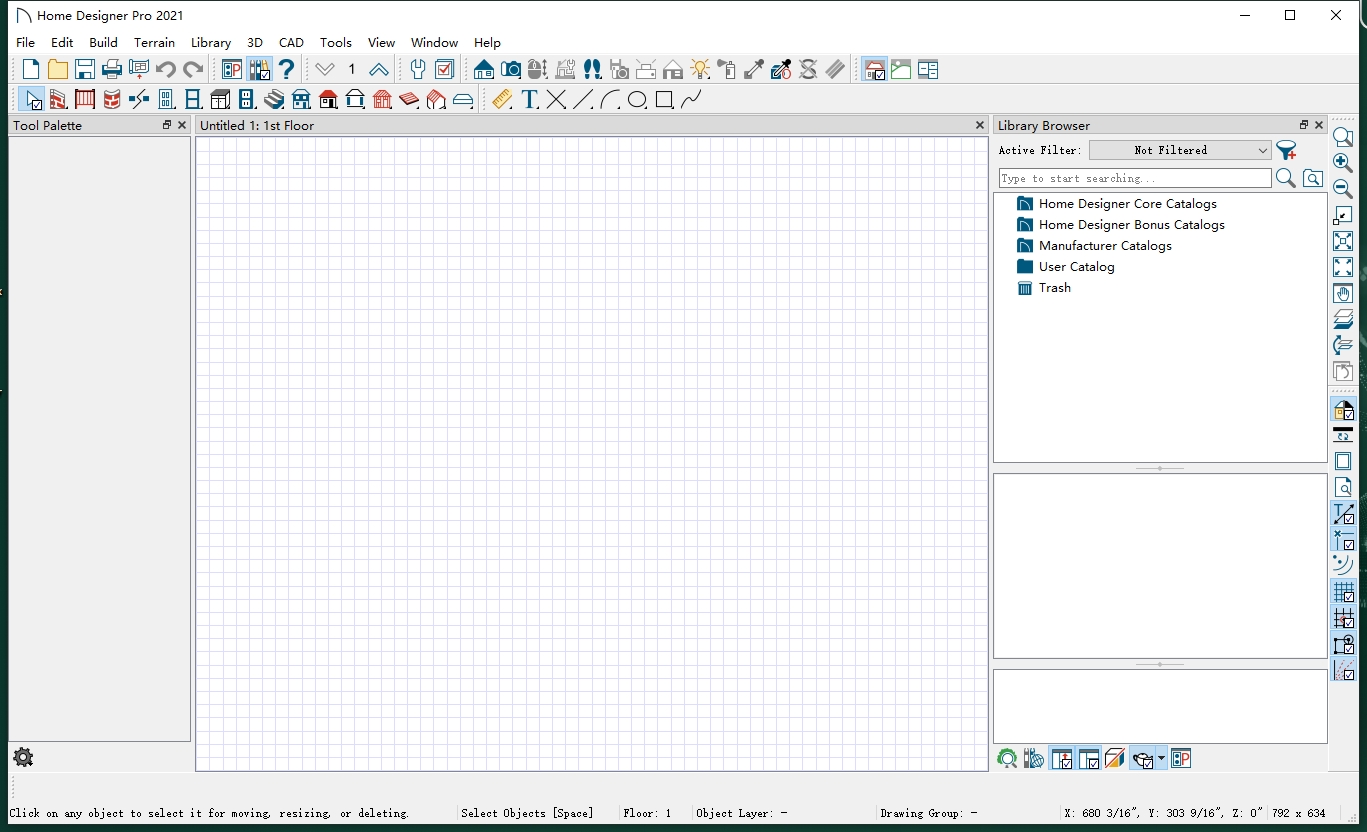Open Tool Palette settings gear

23,757
